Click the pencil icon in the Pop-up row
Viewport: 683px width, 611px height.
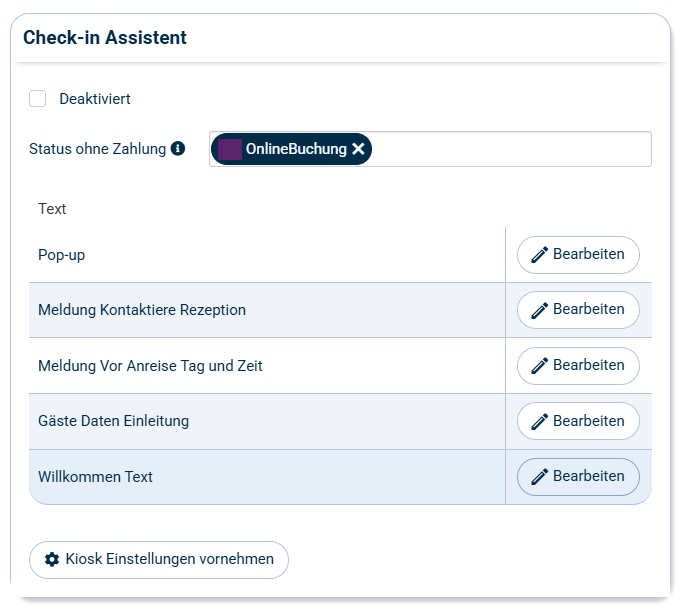coord(540,255)
